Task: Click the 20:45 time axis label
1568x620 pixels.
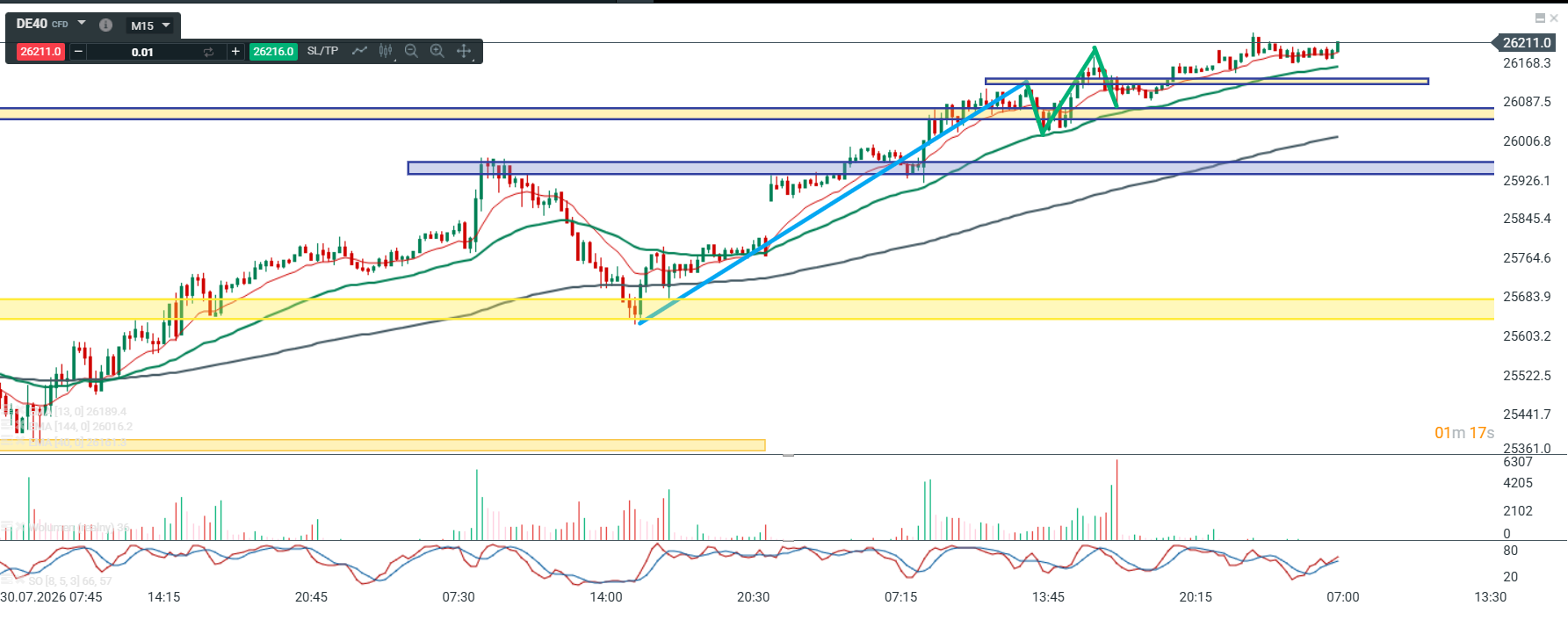Action: click(311, 597)
